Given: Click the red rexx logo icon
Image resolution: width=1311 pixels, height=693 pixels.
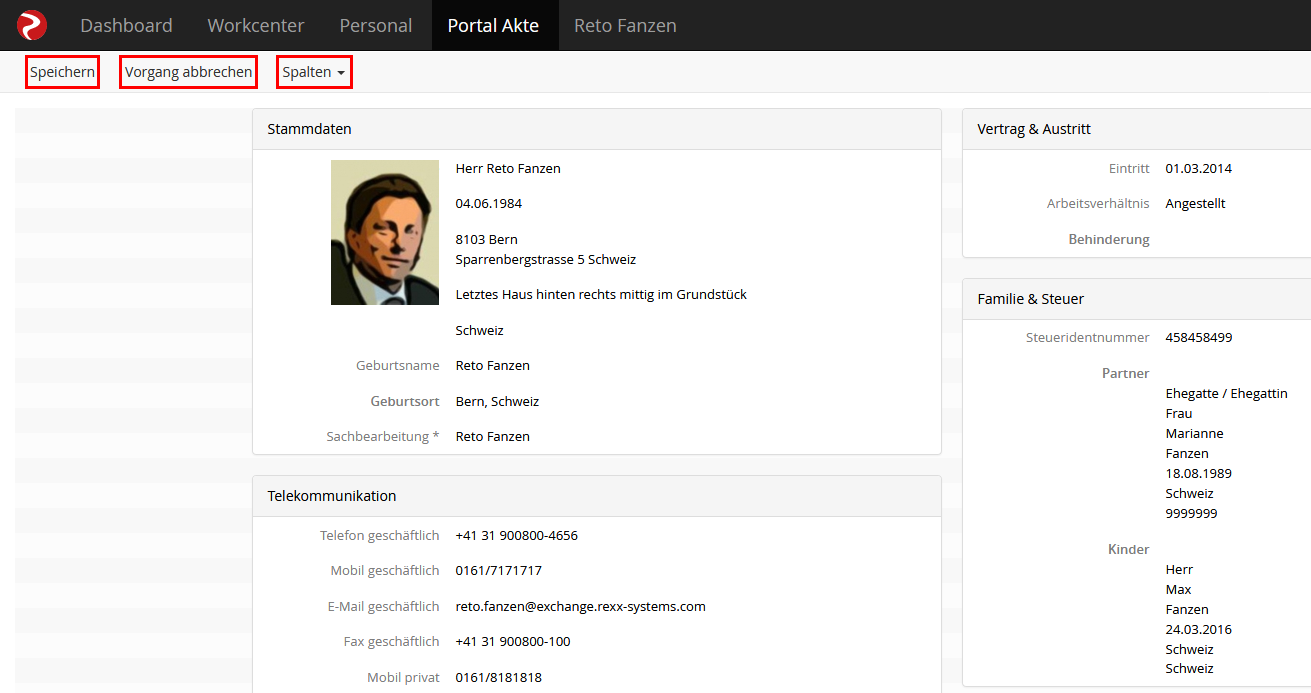Looking at the screenshot, I should click(x=32, y=25).
